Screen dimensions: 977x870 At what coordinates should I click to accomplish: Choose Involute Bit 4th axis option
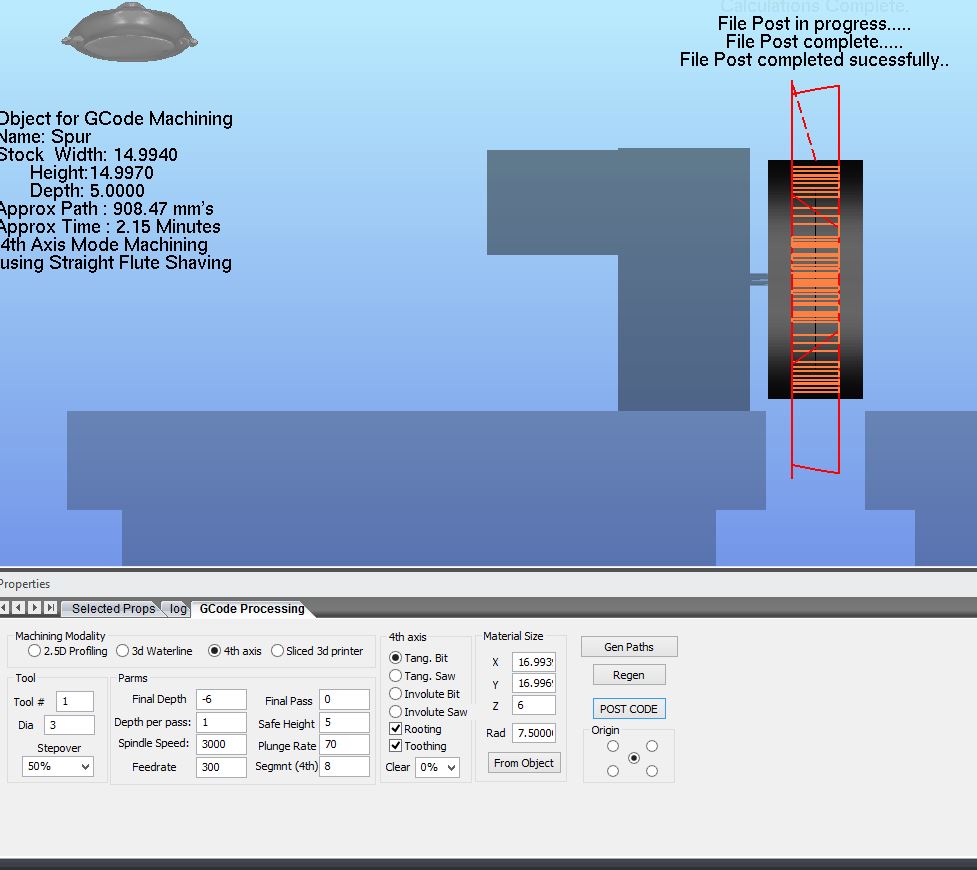coord(396,694)
